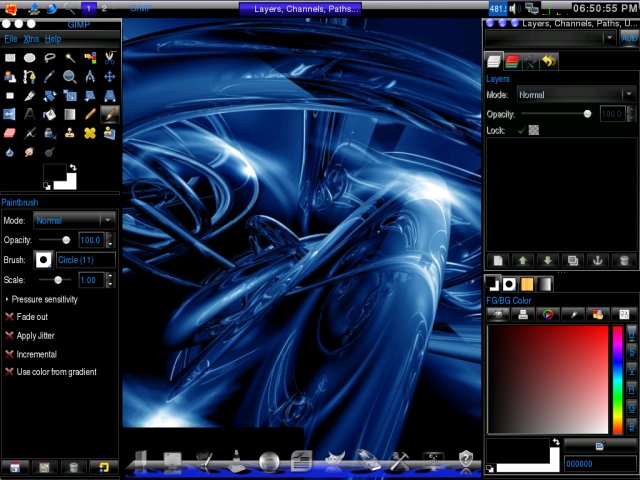This screenshot has width=640, height=480.
Task: Switch to the Channels tab
Action: click(512, 62)
